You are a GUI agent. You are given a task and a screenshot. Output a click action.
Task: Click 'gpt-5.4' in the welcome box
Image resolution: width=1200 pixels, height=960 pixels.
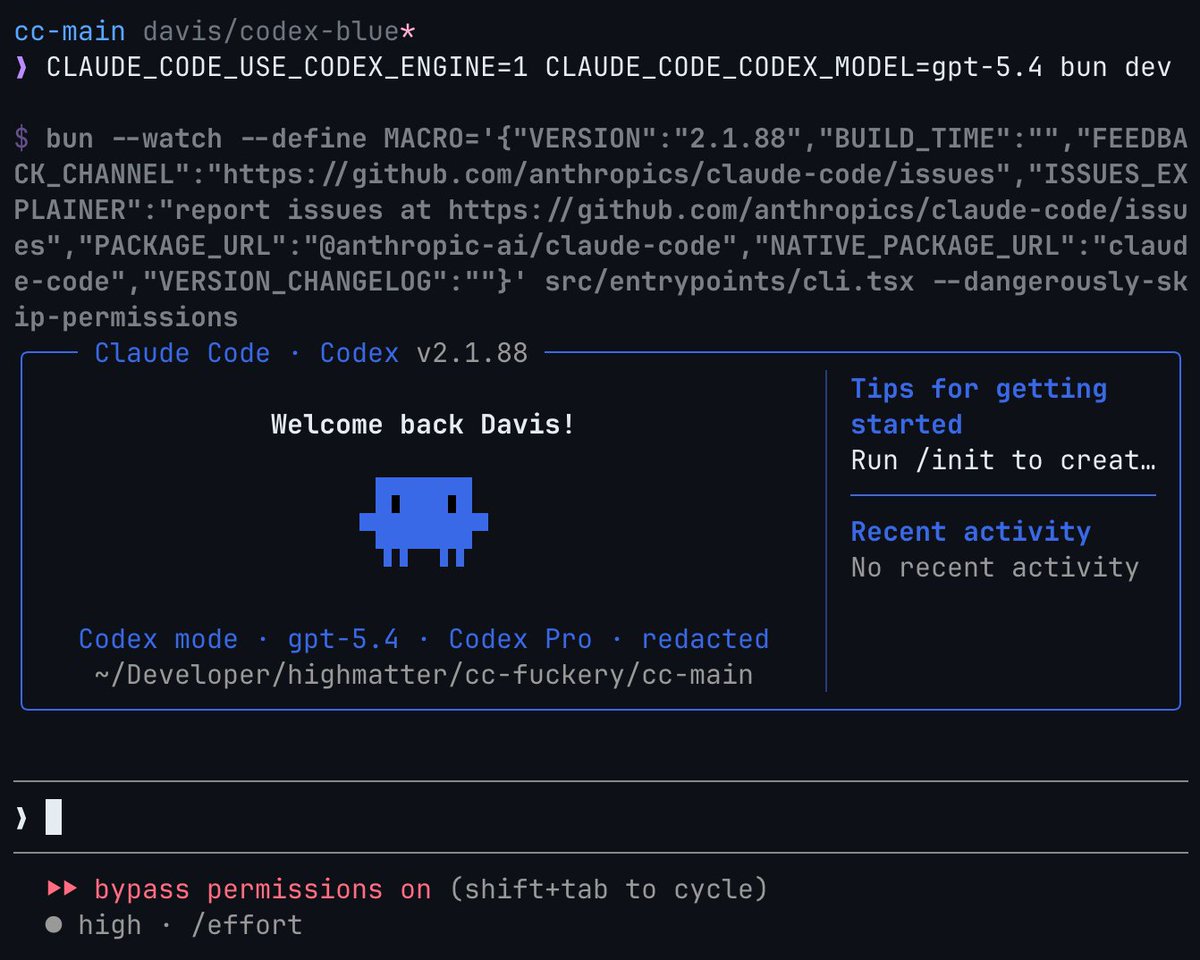click(343, 639)
